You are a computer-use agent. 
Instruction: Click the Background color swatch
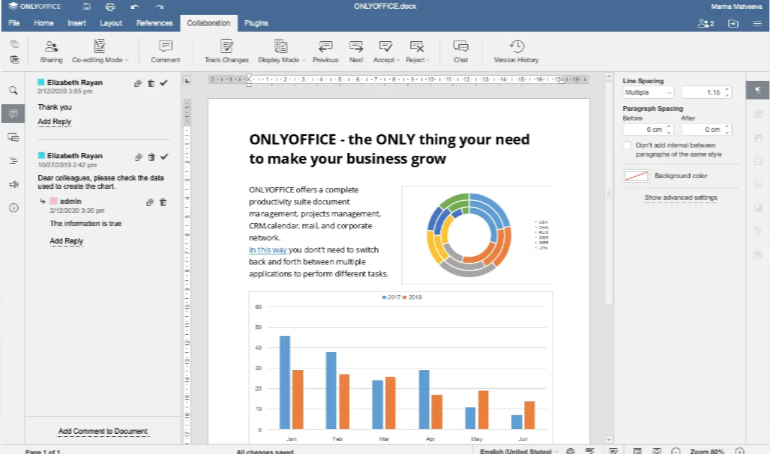click(636, 176)
